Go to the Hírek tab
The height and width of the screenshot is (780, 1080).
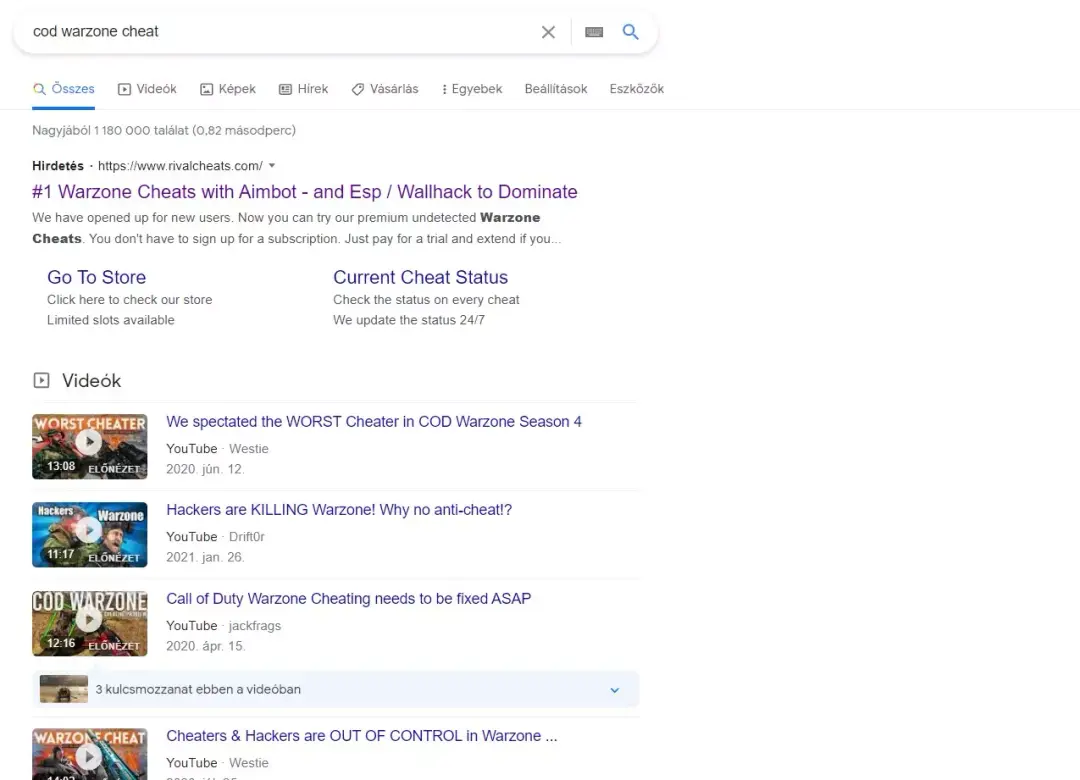pos(304,89)
